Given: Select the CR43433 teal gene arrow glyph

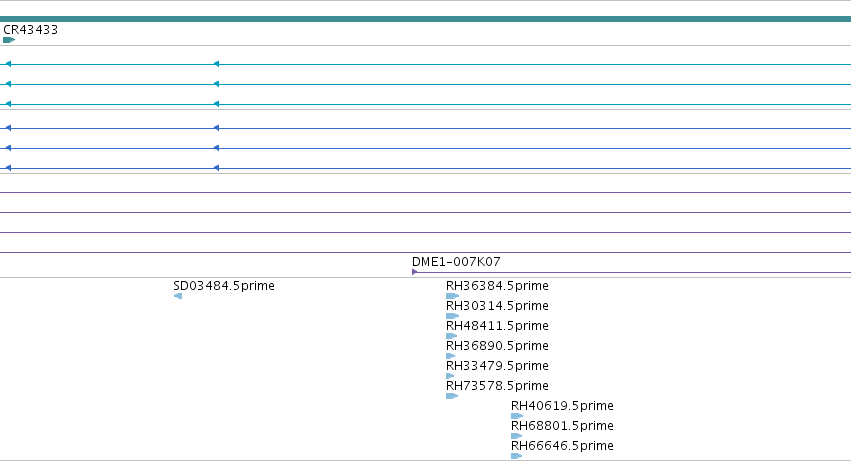Looking at the screenshot, I should (9, 40).
